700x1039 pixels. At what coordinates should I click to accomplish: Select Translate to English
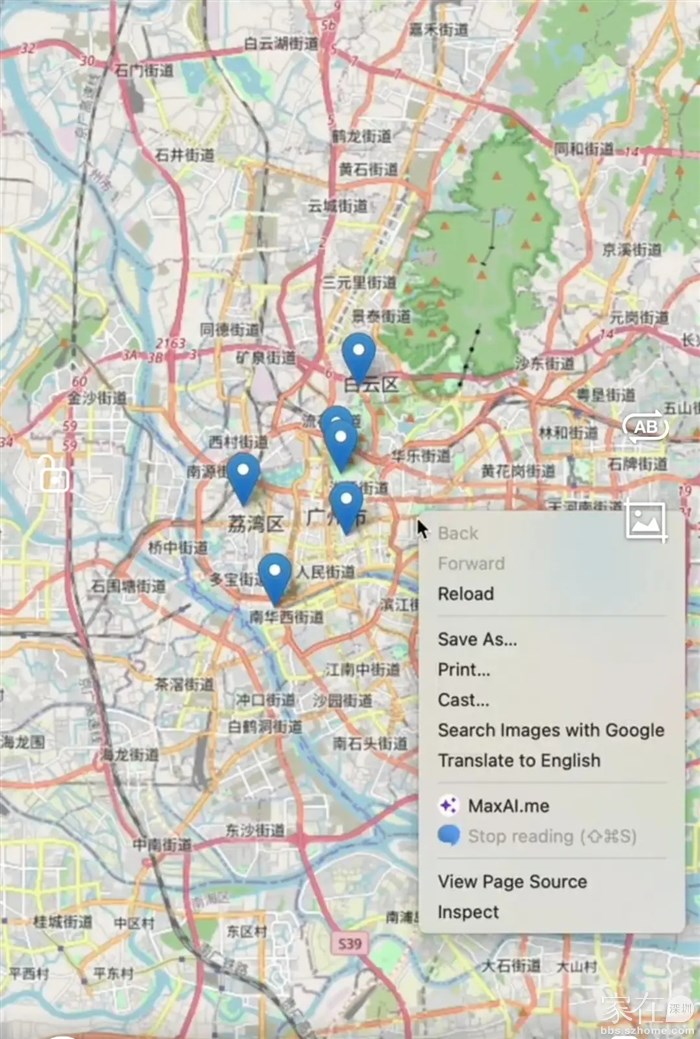pos(519,761)
